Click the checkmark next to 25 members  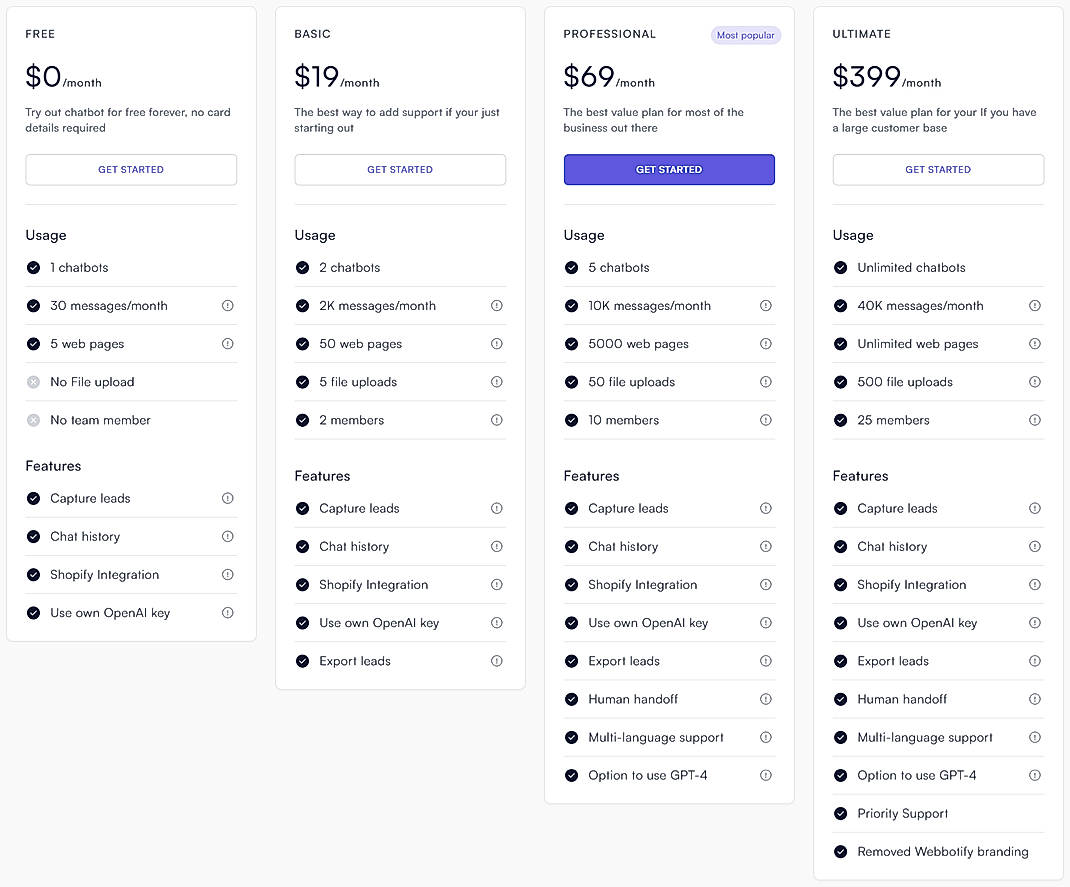click(x=840, y=419)
